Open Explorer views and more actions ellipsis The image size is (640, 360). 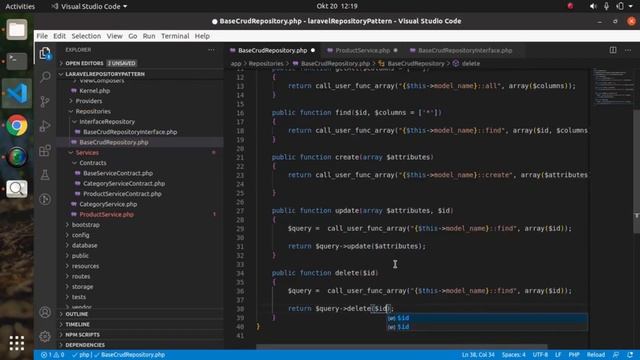pos(211,50)
